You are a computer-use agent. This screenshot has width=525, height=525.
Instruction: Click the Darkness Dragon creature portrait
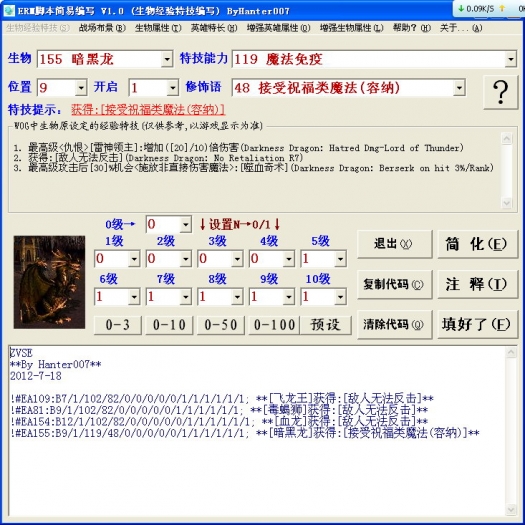click(x=49, y=282)
